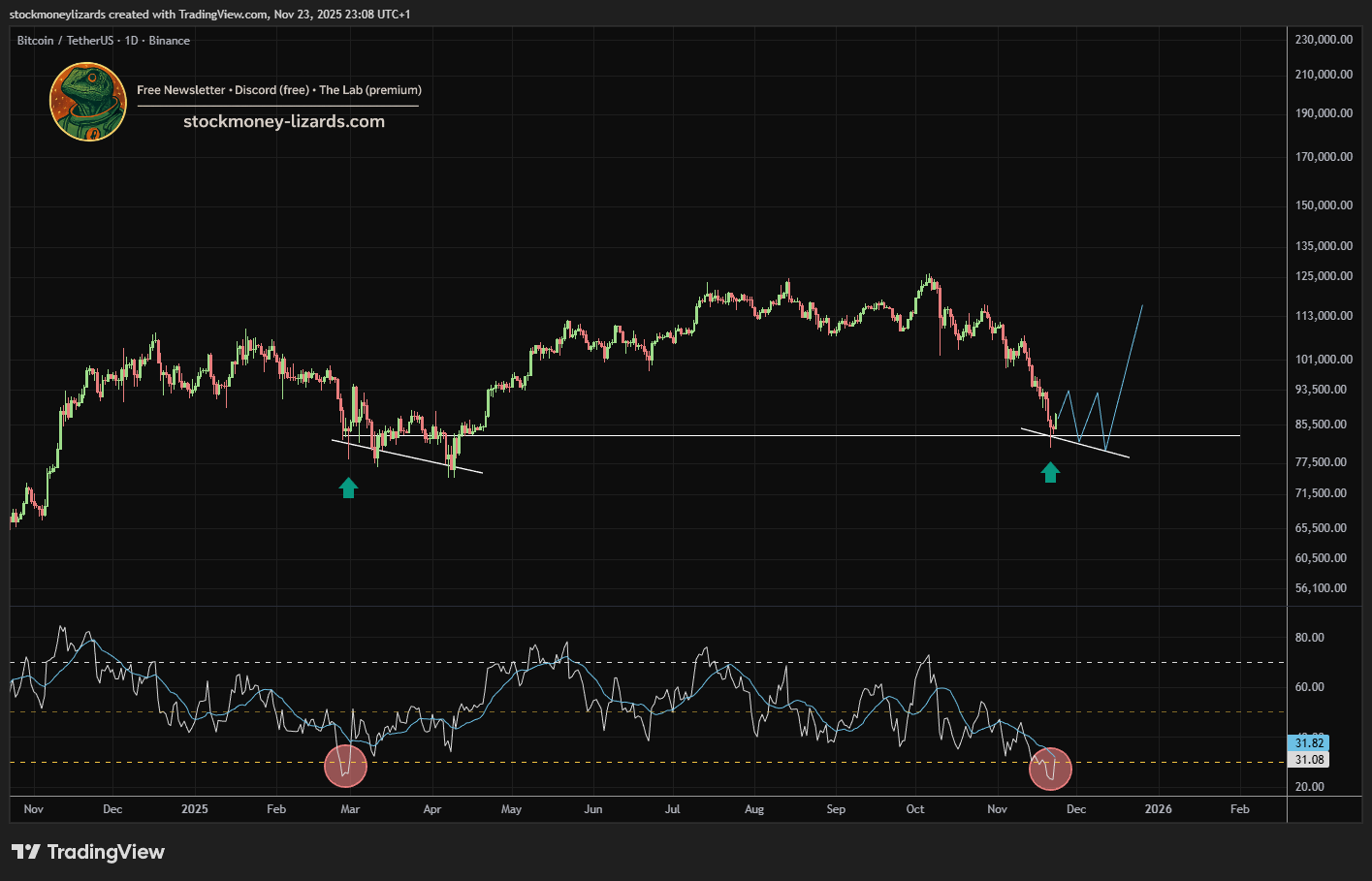Click the white 31.08 RSI value tag
Viewport: 1372px width, 881px height.
[x=1308, y=760]
